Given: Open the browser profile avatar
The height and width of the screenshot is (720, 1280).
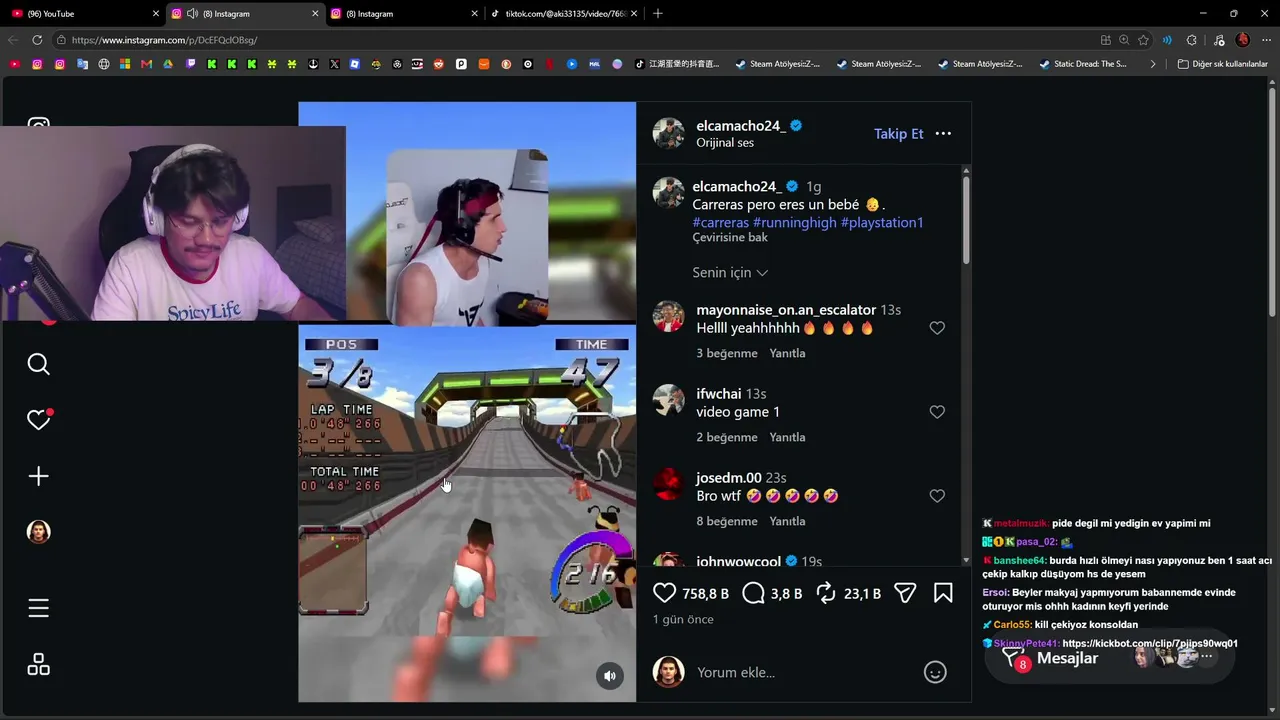Looking at the screenshot, I should [x=1242, y=40].
